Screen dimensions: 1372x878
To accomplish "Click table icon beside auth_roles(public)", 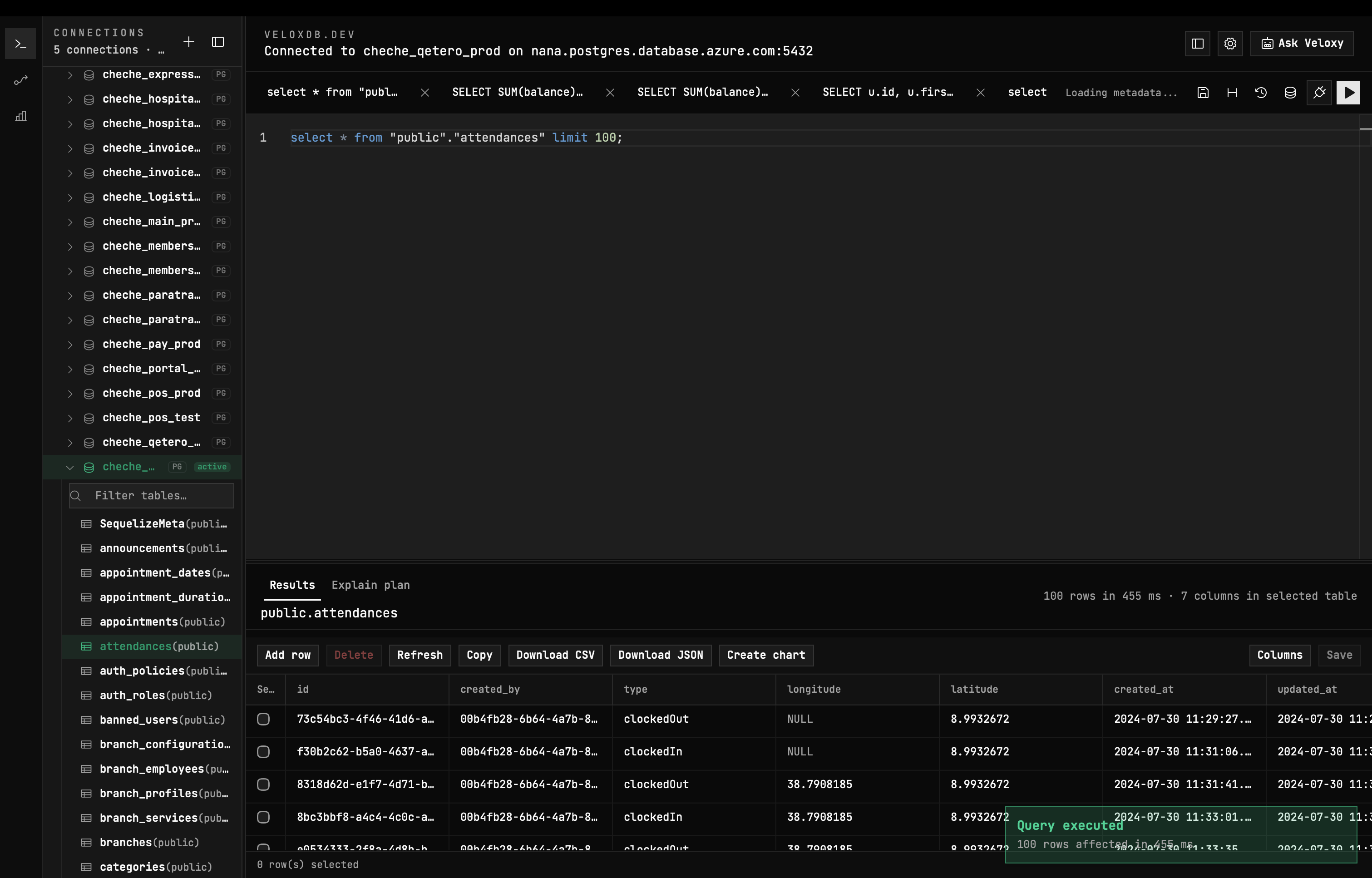I will point(86,695).
